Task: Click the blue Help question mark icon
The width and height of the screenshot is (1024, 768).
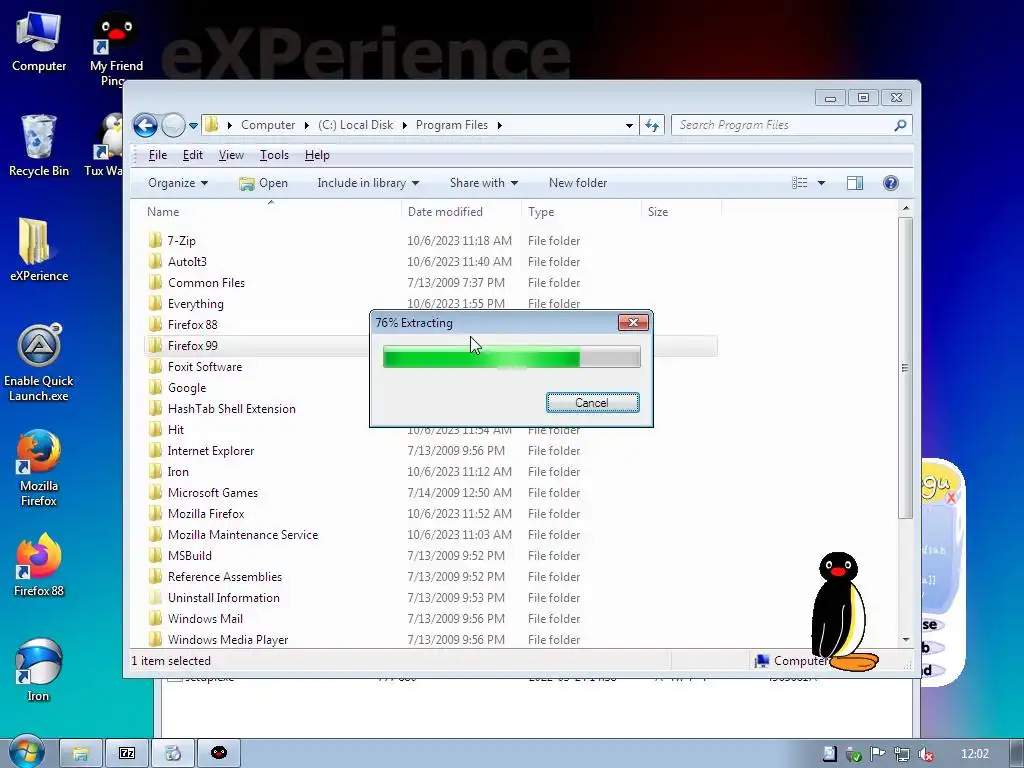Action: pyautogui.click(x=891, y=183)
